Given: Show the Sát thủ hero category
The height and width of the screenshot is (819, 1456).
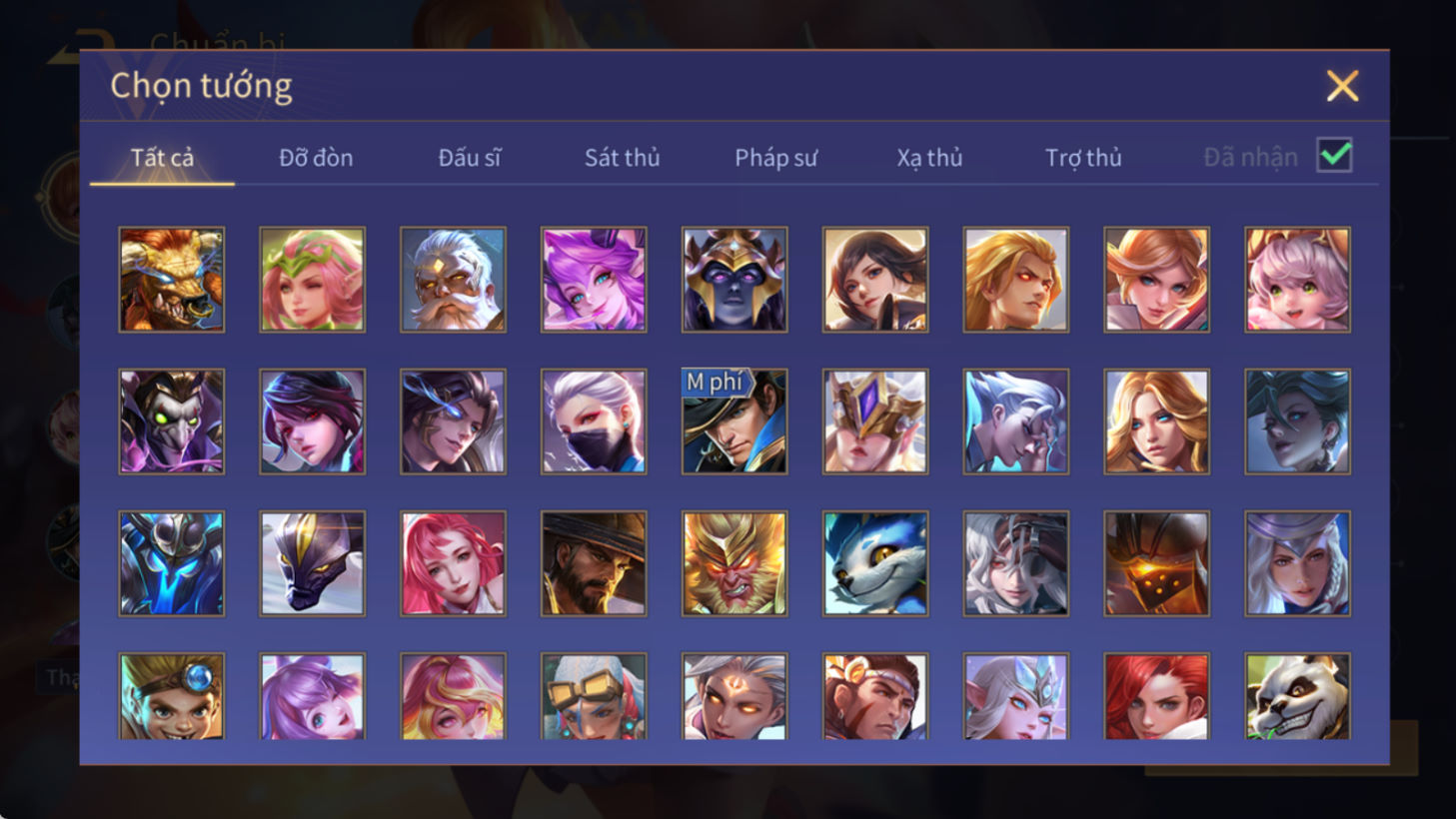Looking at the screenshot, I should pyautogui.click(x=623, y=158).
